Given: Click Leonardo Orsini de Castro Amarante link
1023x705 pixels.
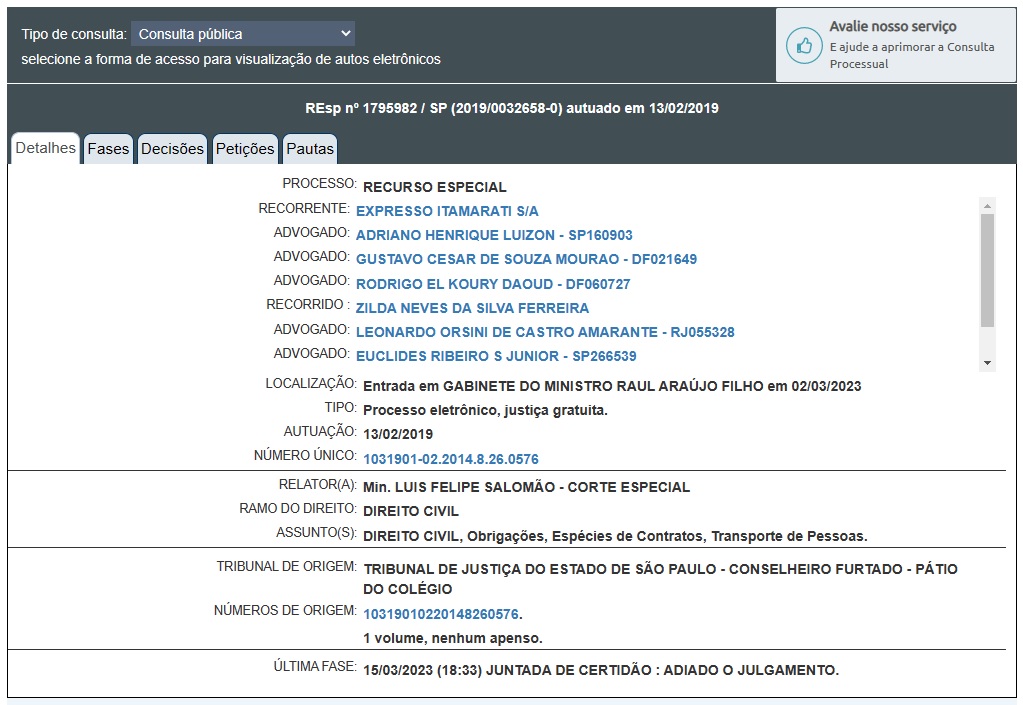Looking at the screenshot, I should 545,332.
